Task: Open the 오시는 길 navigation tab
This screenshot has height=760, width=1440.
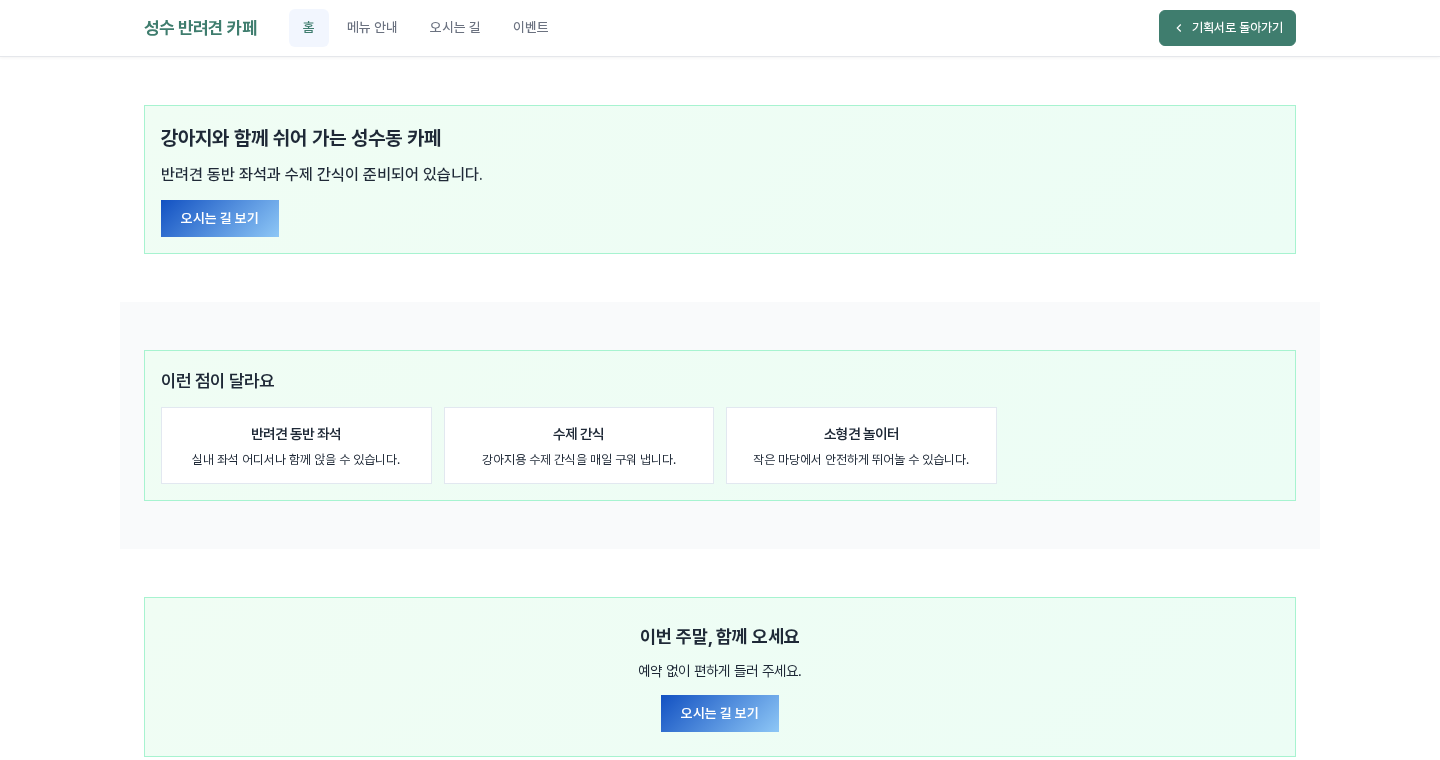Action: pyautogui.click(x=455, y=28)
